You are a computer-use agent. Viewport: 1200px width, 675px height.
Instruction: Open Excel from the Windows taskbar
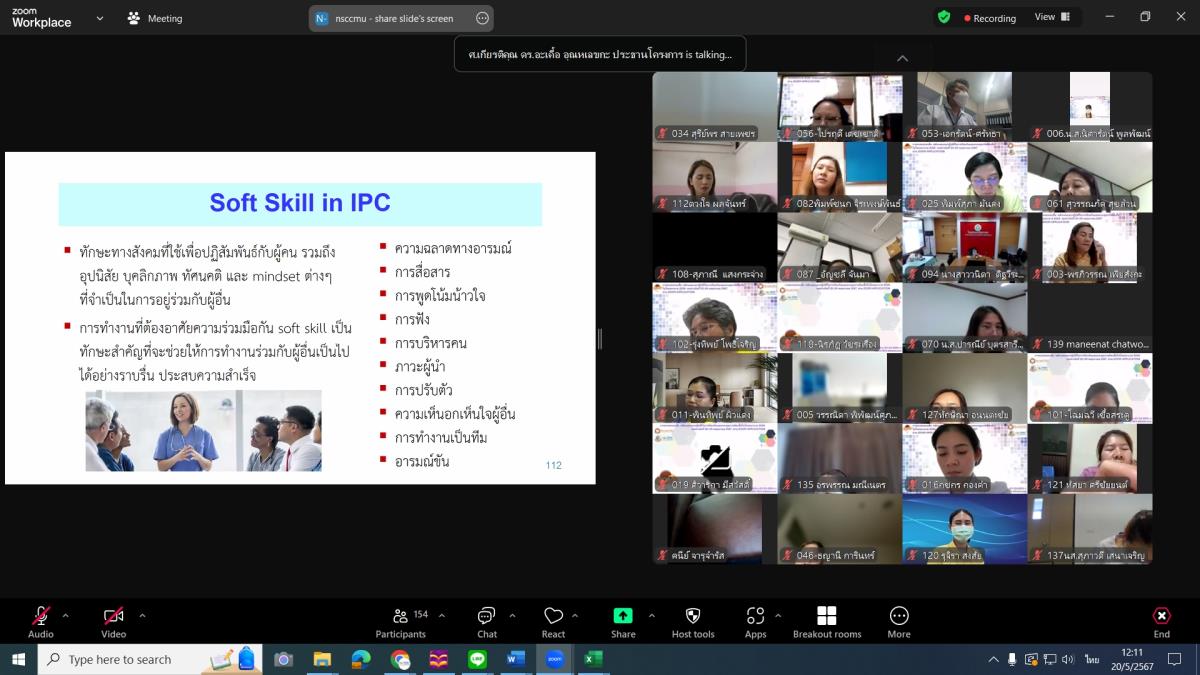[x=592, y=659]
